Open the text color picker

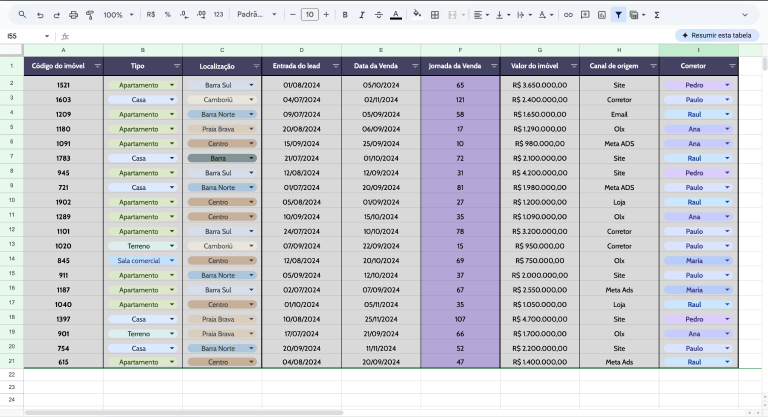(x=396, y=15)
